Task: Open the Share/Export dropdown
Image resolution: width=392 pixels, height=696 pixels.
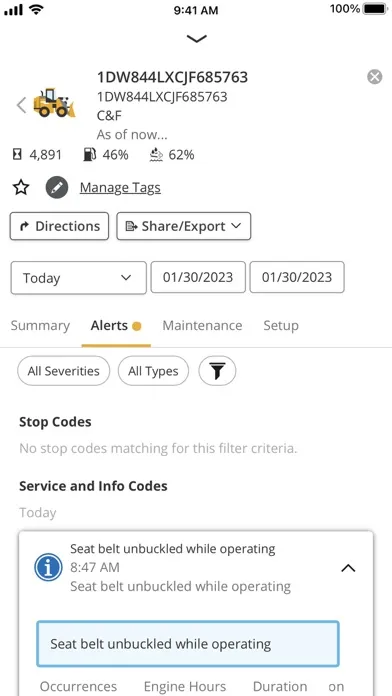Action: (184, 226)
